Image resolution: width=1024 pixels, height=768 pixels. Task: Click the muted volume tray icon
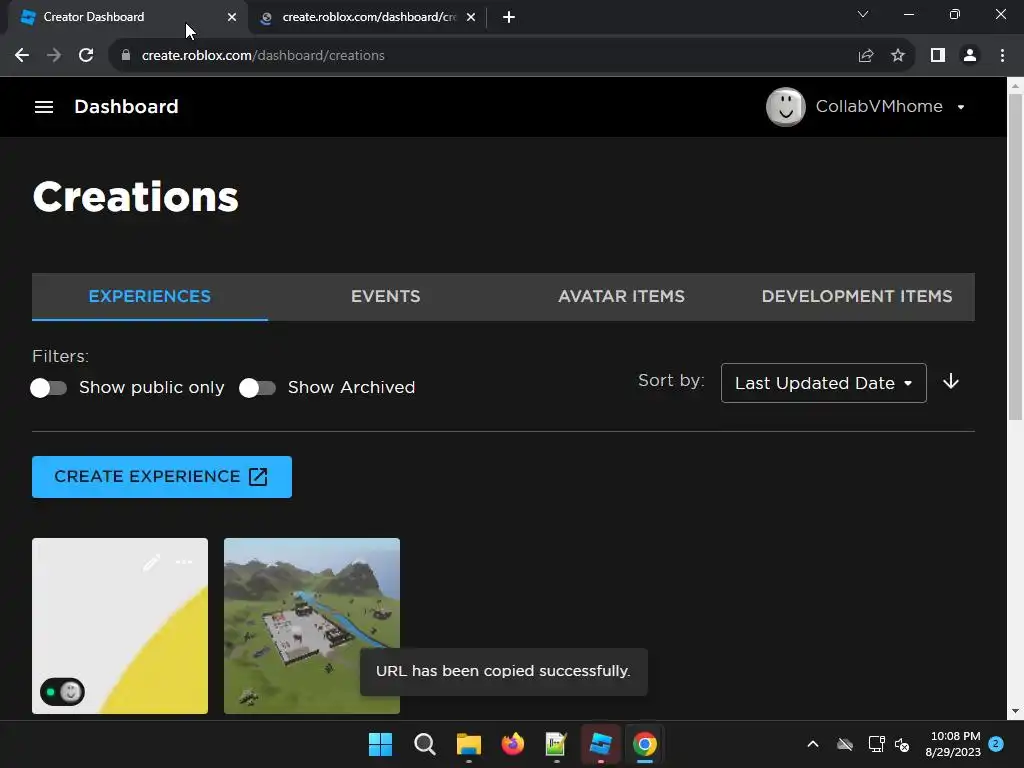tap(903, 744)
